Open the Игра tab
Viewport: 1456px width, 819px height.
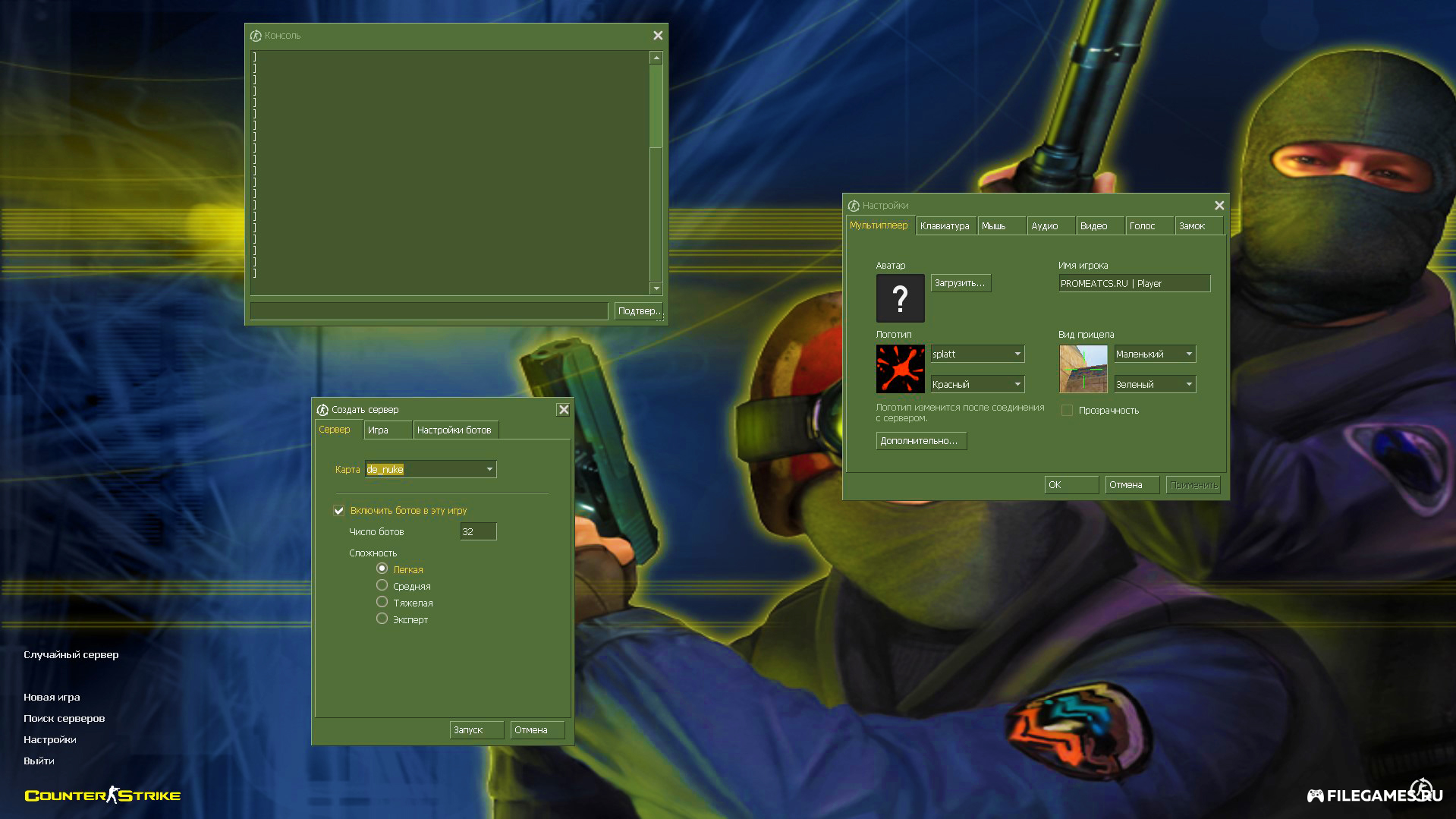pos(388,430)
